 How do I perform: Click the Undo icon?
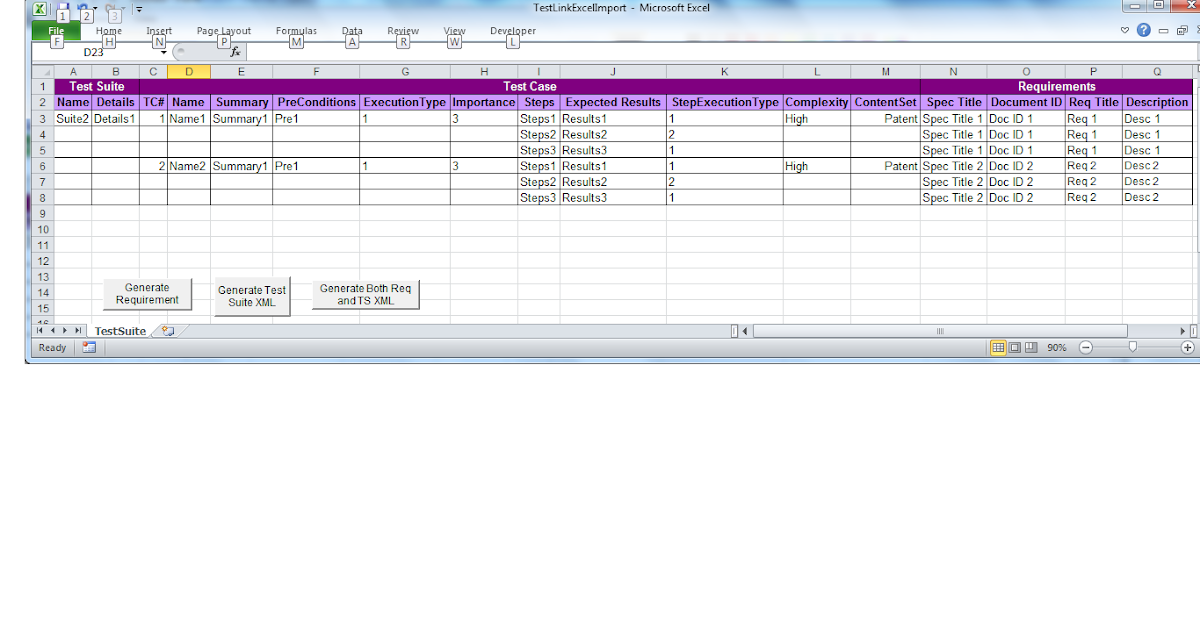[x=83, y=7]
